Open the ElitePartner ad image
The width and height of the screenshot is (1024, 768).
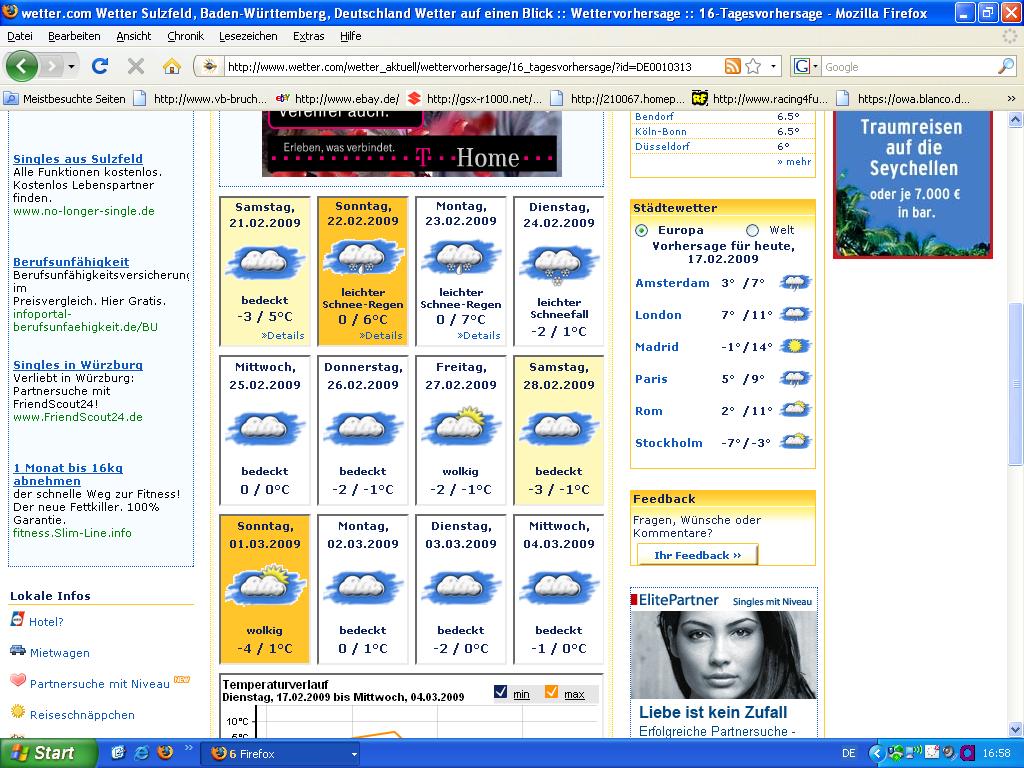tap(723, 655)
